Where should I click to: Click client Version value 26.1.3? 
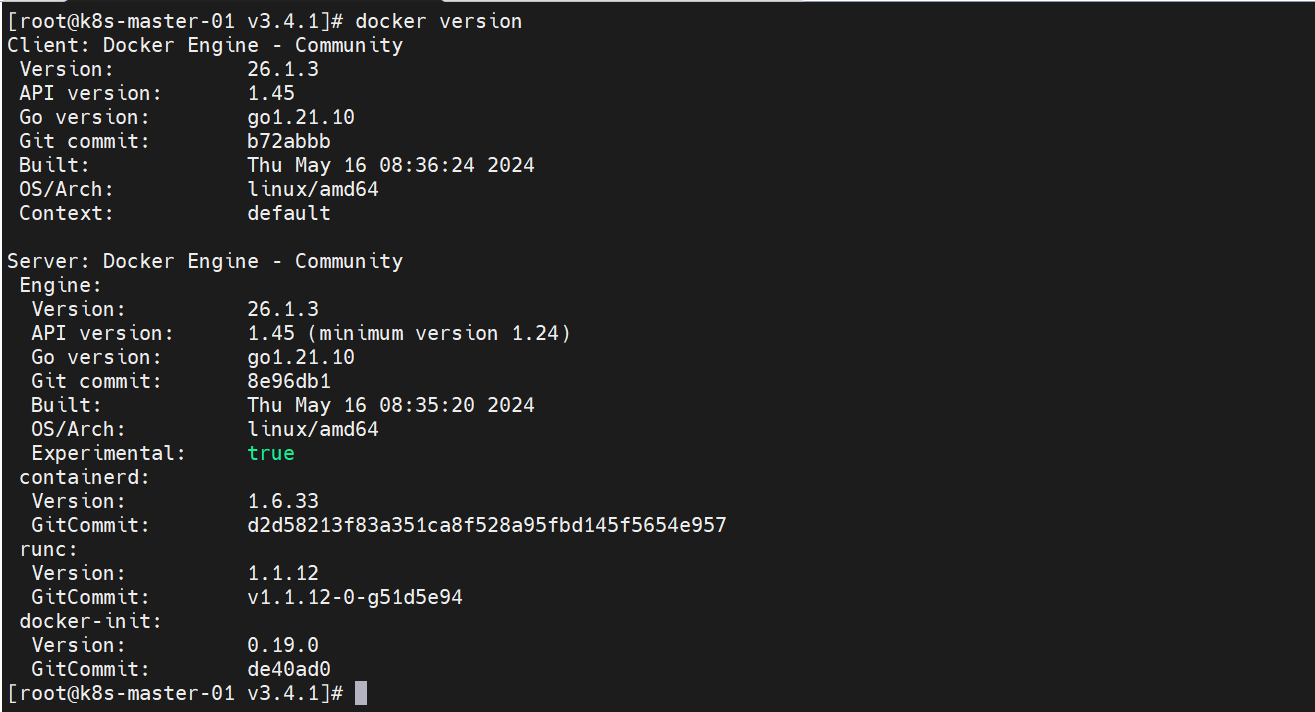point(283,69)
